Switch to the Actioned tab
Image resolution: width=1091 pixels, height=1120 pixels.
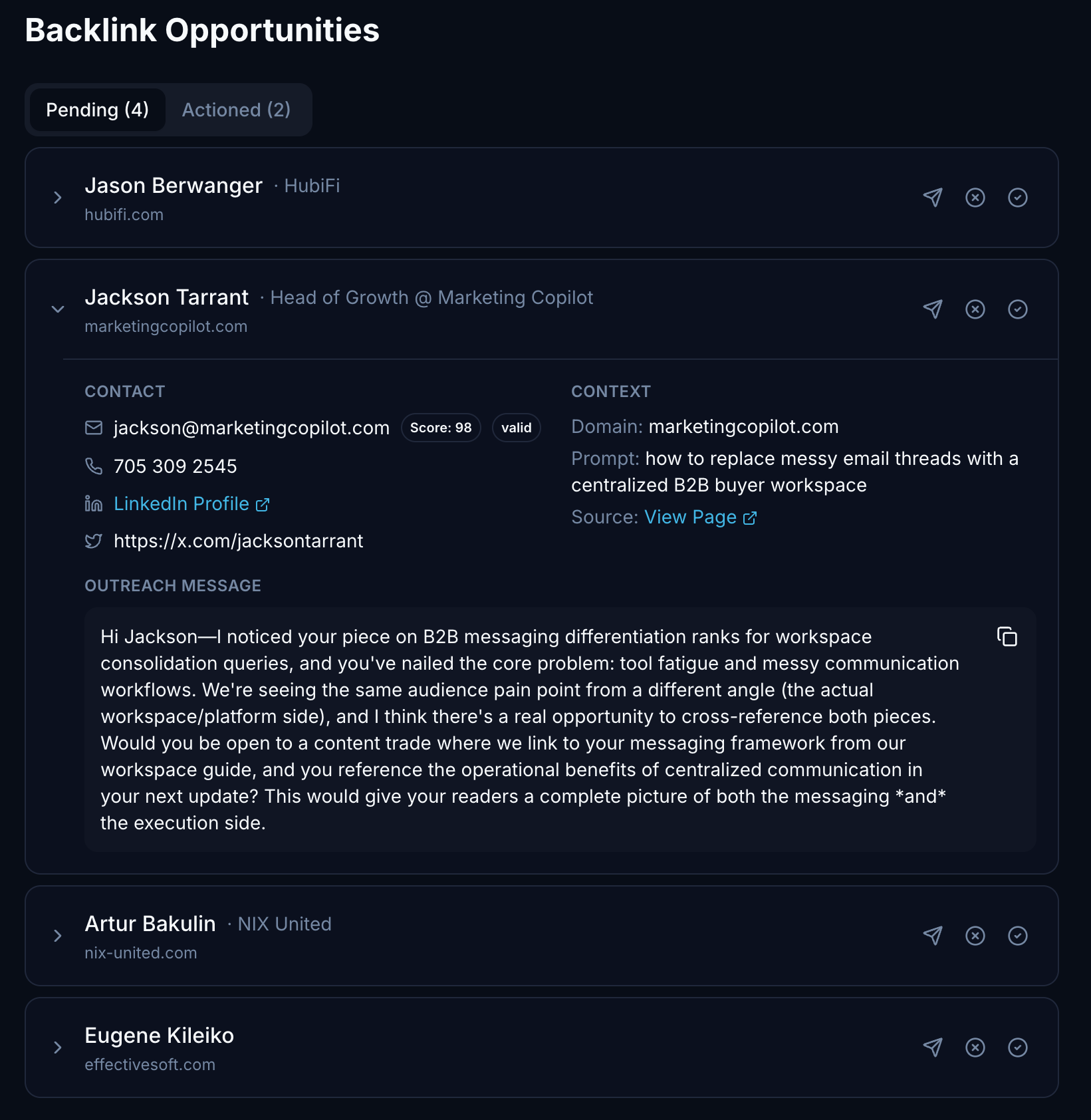coord(236,110)
